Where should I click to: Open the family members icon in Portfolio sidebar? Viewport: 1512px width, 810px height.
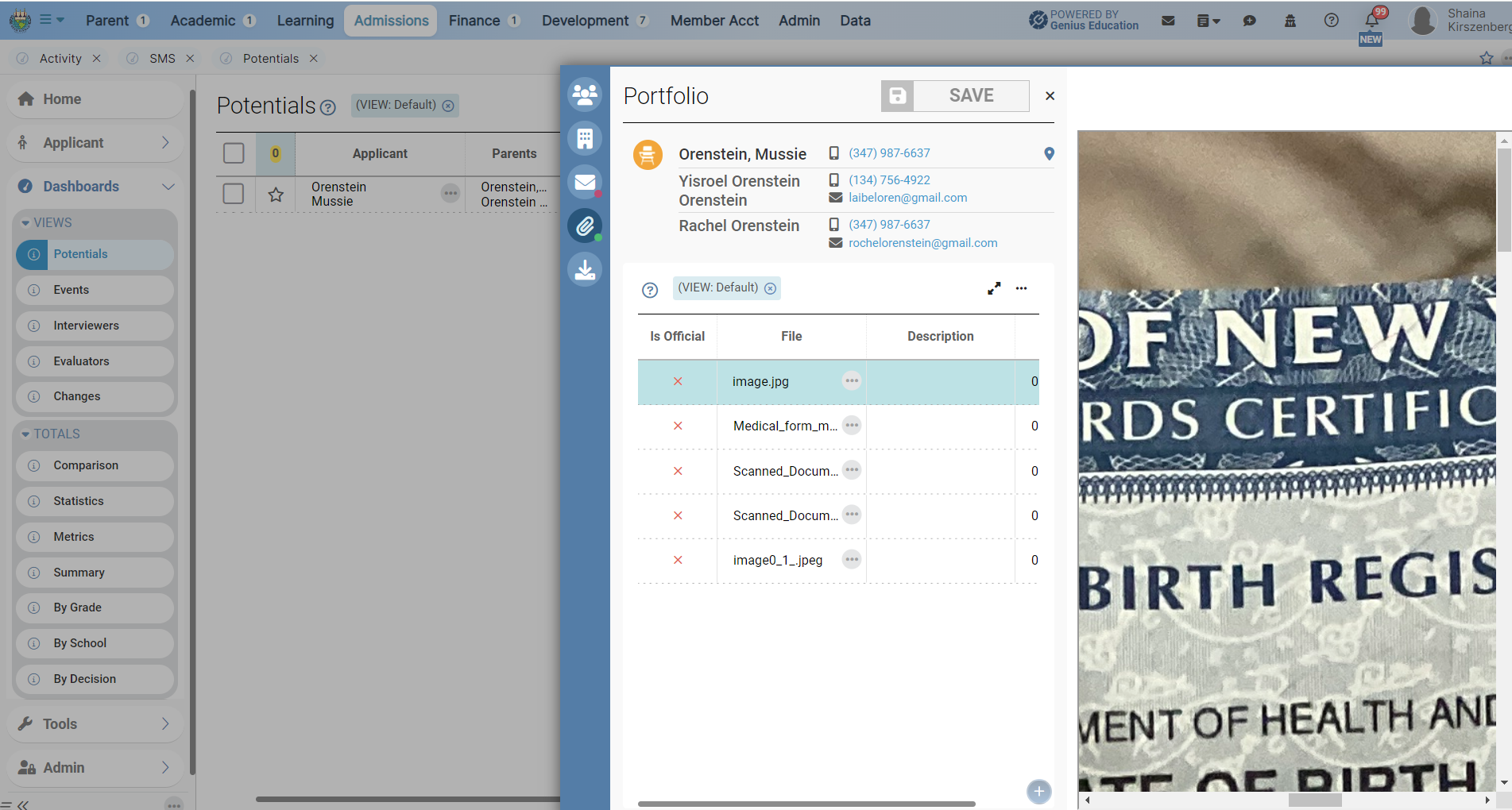[x=585, y=94]
